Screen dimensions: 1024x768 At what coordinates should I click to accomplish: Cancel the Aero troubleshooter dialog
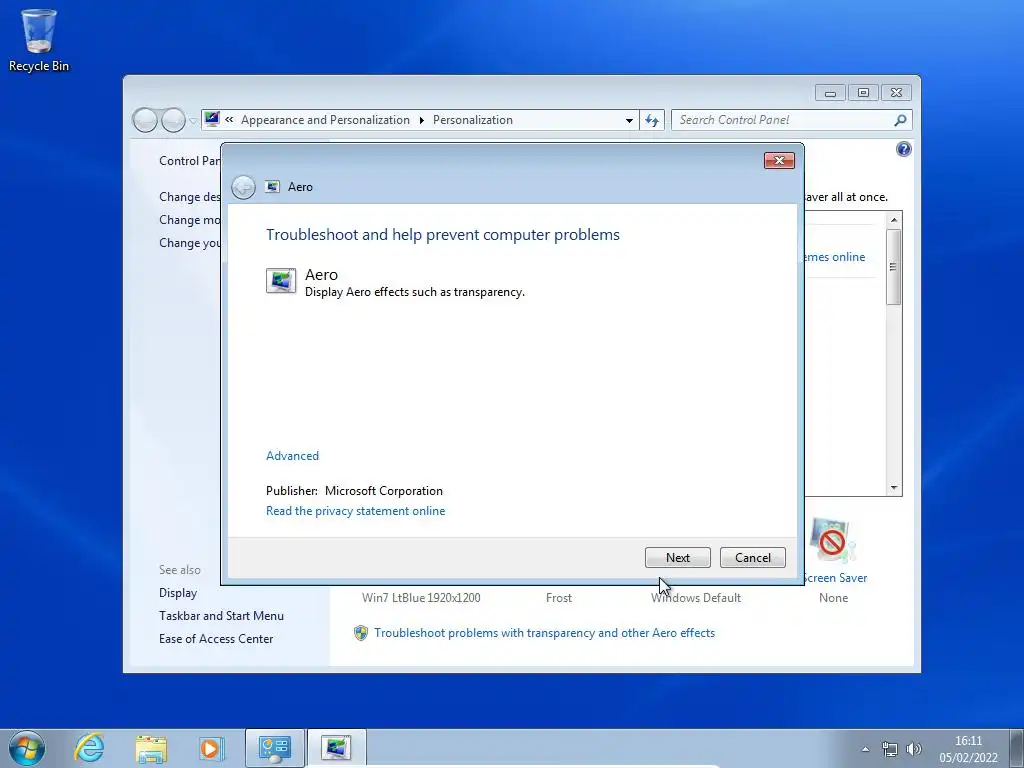[x=752, y=558]
